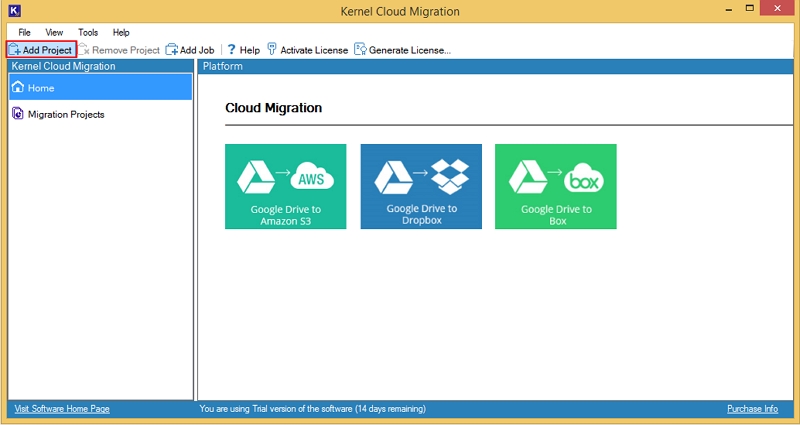Choose Google Drive to Box tile
Screen dimensions: 800x425
556,187
